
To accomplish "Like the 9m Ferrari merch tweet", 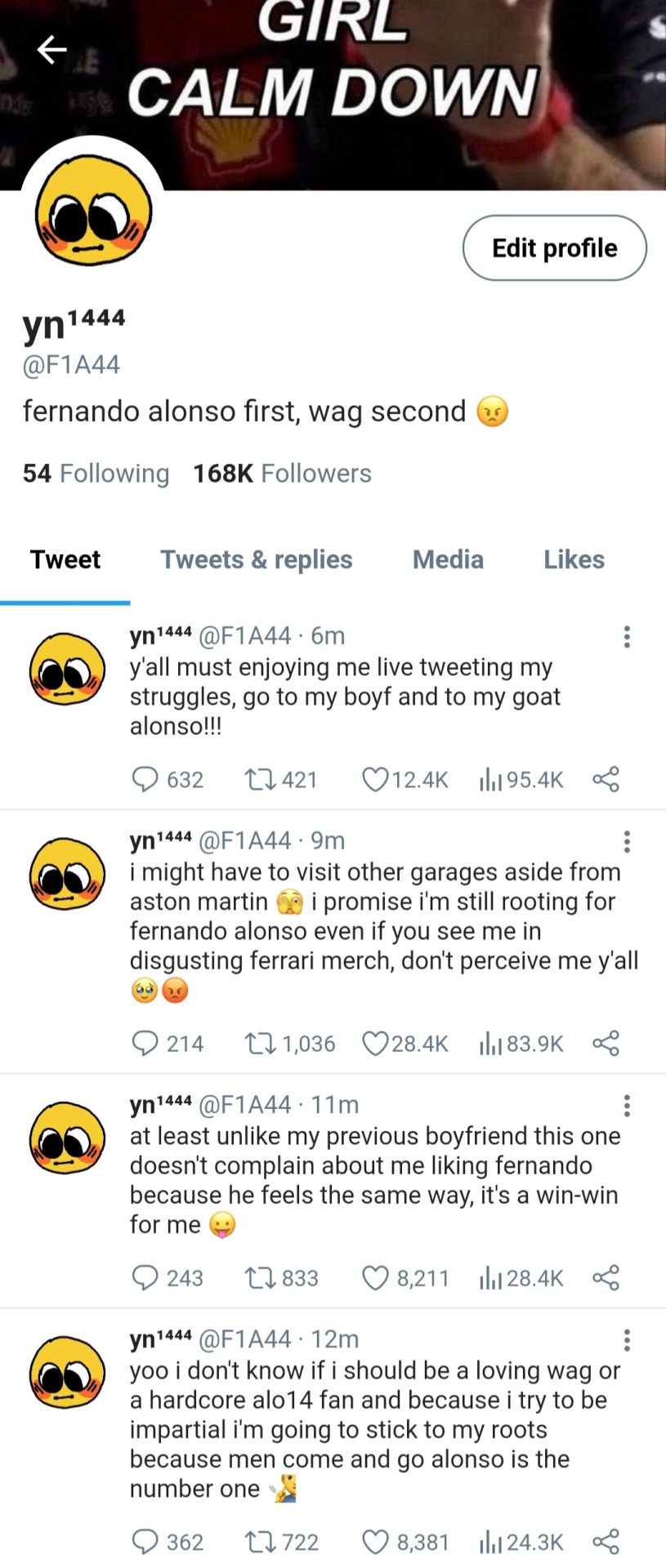I will [375, 1043].
